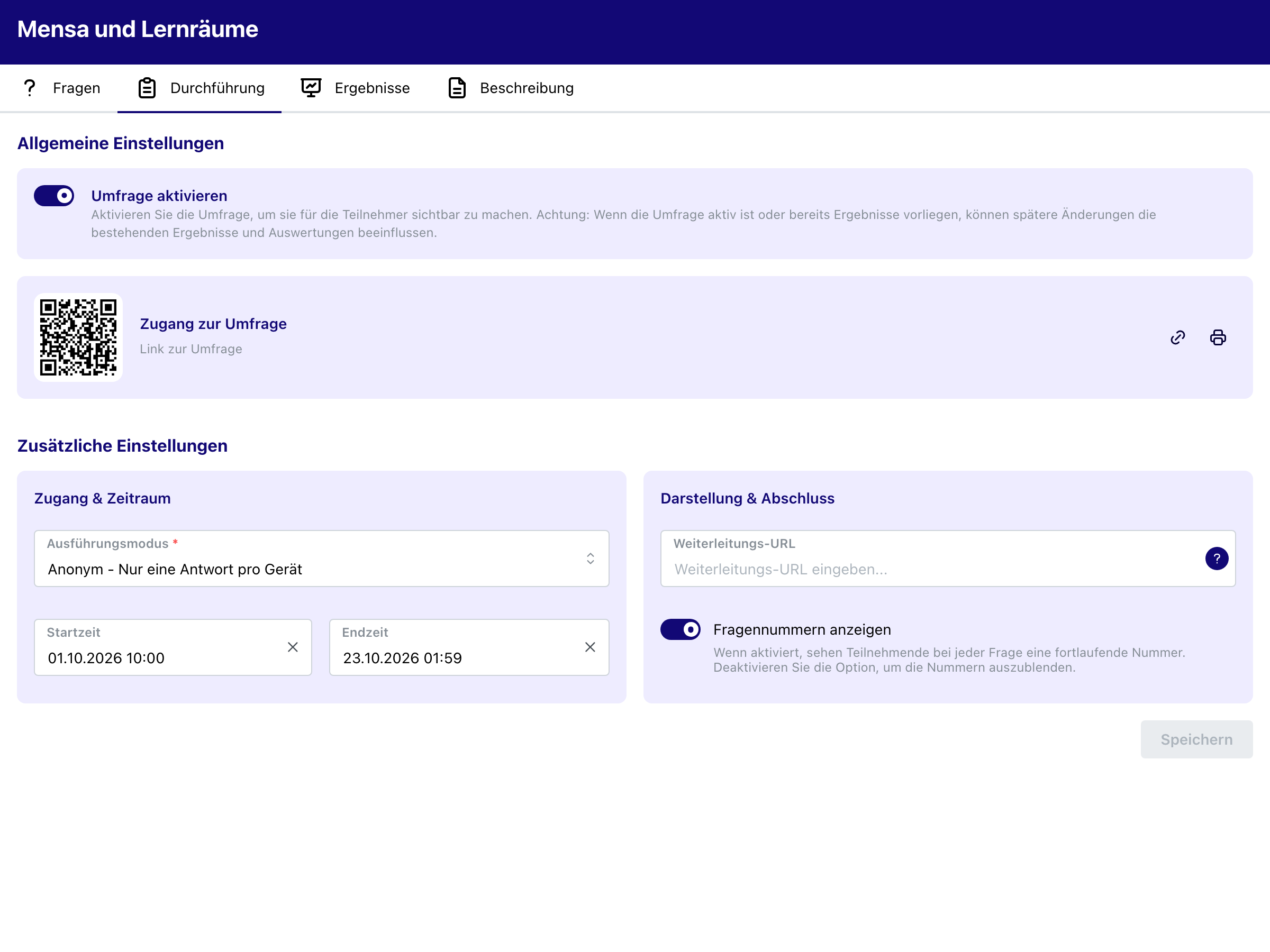
Task: Click the Durchführung clipboard icon
Action: 147,88
